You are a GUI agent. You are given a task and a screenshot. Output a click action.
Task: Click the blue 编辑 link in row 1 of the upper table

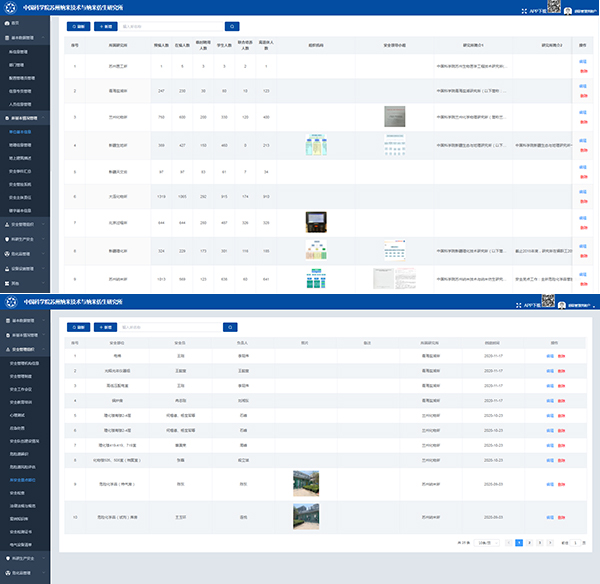point(583,61)
